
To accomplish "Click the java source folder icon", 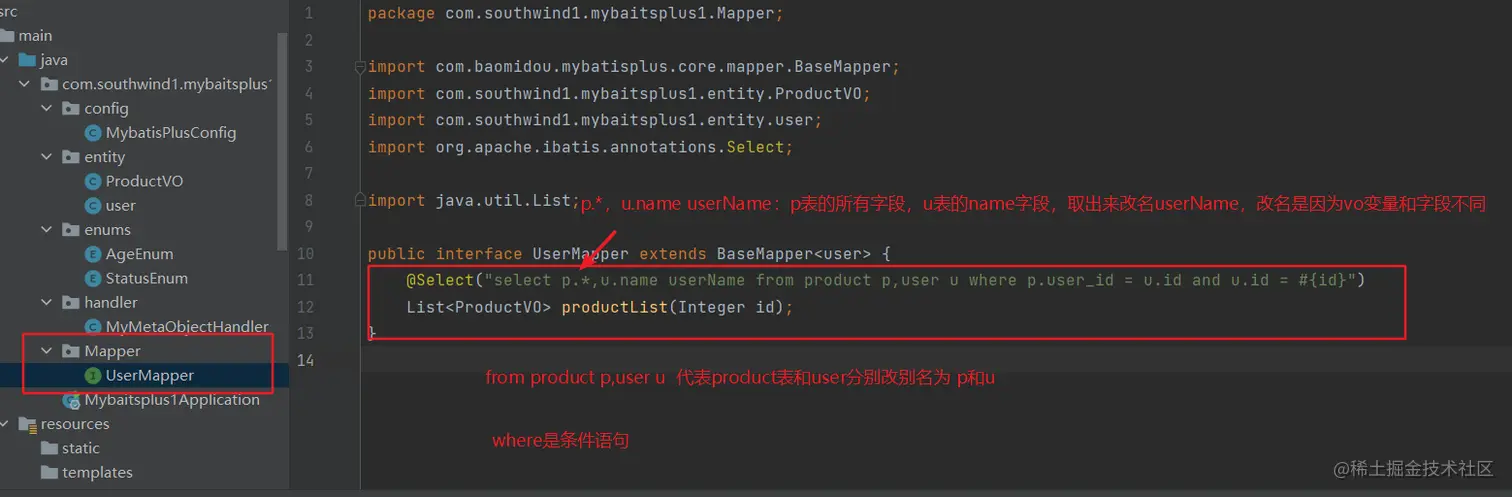I will coord(27,60).
